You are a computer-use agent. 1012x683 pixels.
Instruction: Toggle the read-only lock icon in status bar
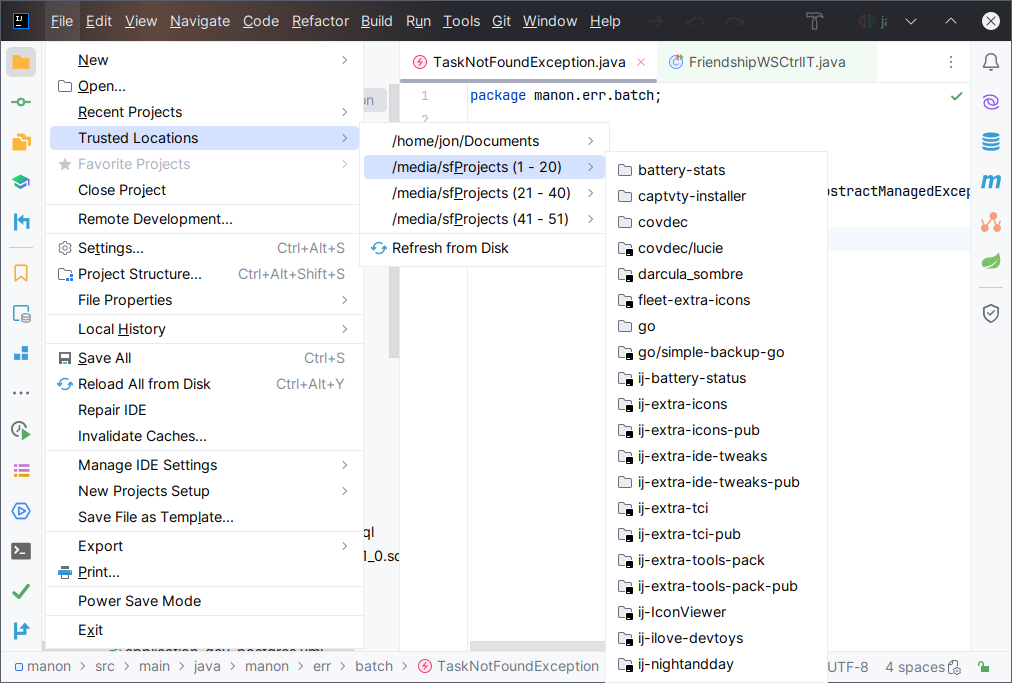tap(984, 666)
